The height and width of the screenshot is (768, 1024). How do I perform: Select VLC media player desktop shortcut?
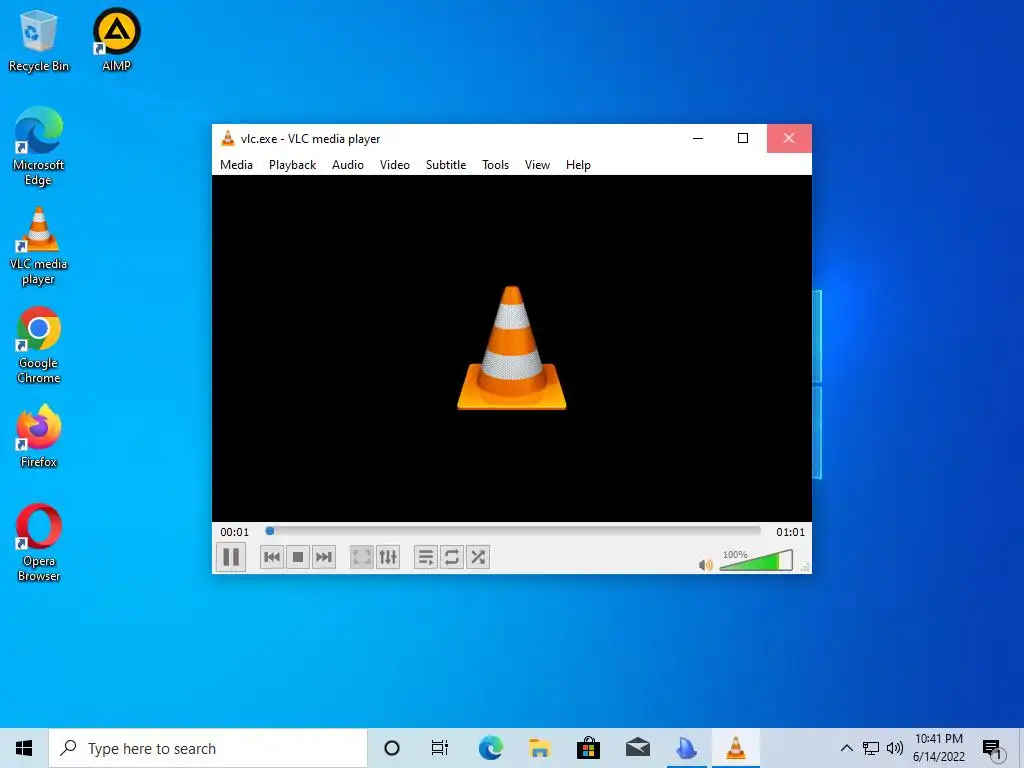tap(39, 246)
